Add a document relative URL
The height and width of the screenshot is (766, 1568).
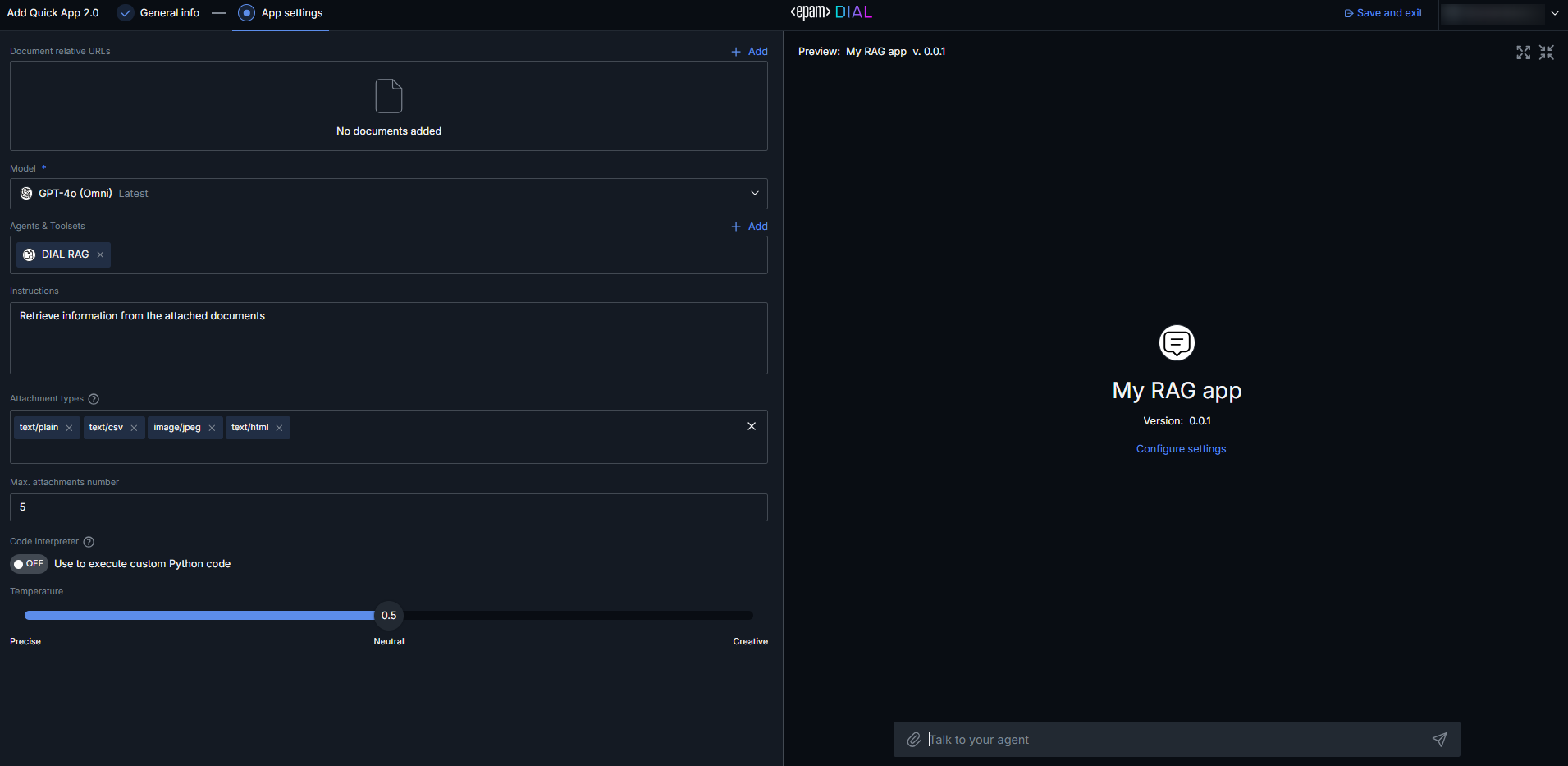(749, 52)
